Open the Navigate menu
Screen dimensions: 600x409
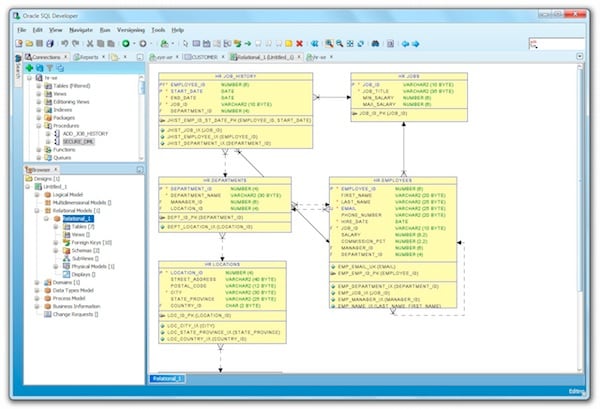pyautogui.click(x=81, y=30)
